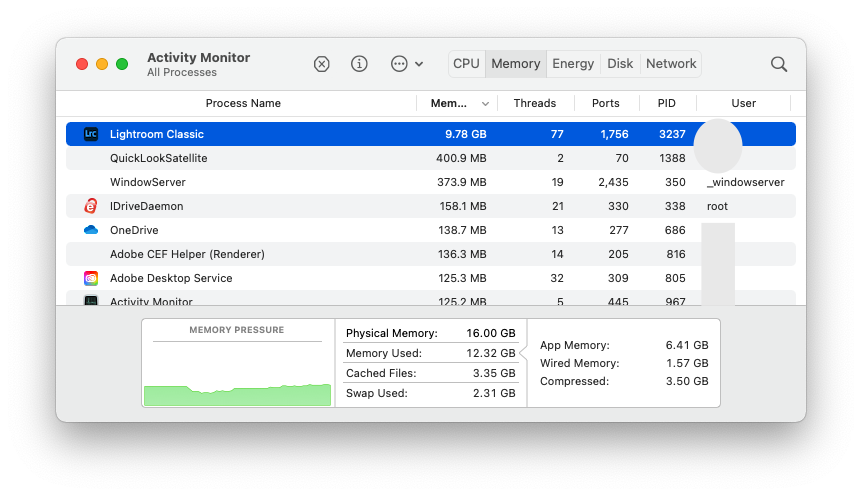Sort by the Ports column header

pyautogui.click(x=605, y=103)
